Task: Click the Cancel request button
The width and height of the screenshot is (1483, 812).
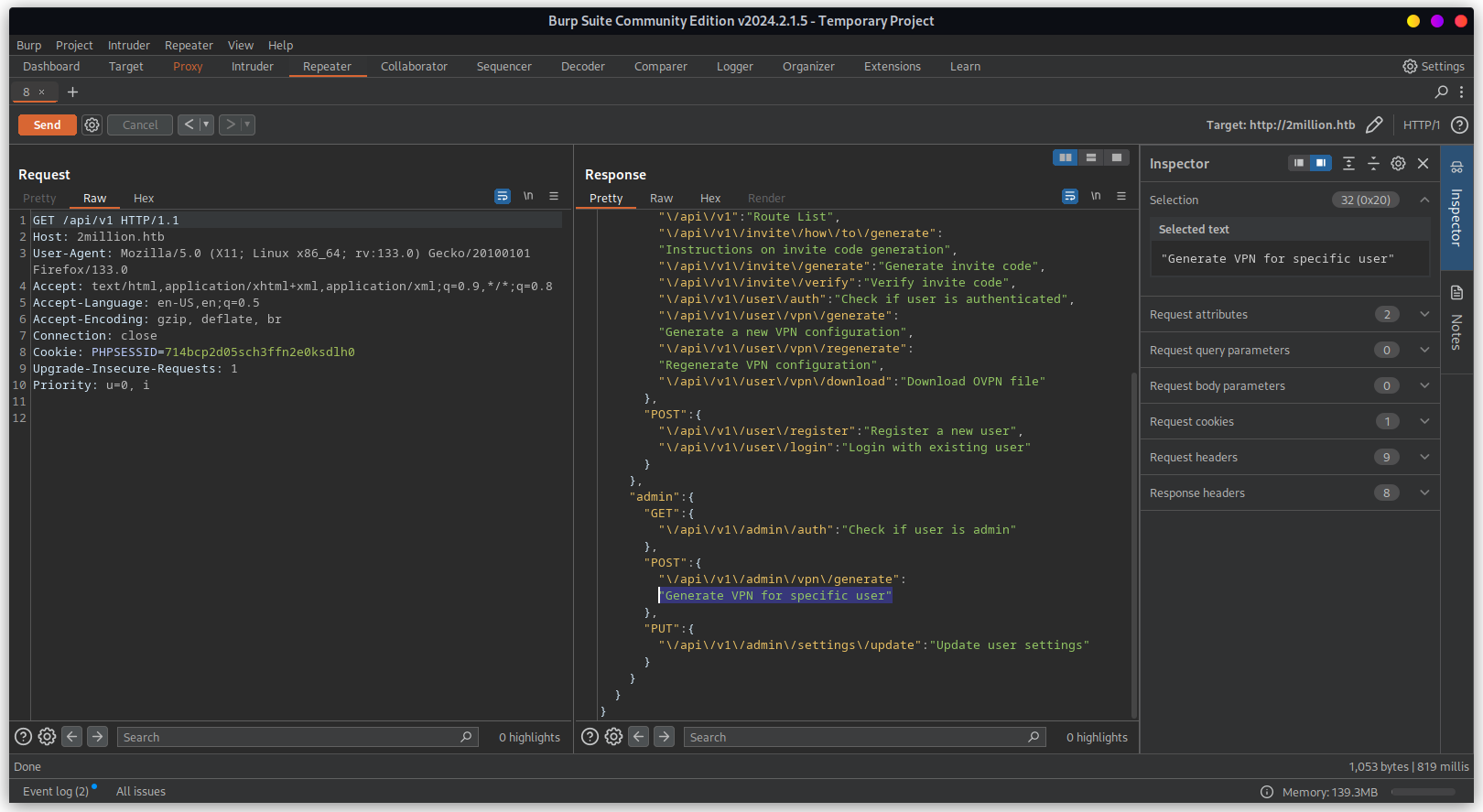Action: (140, 125)
